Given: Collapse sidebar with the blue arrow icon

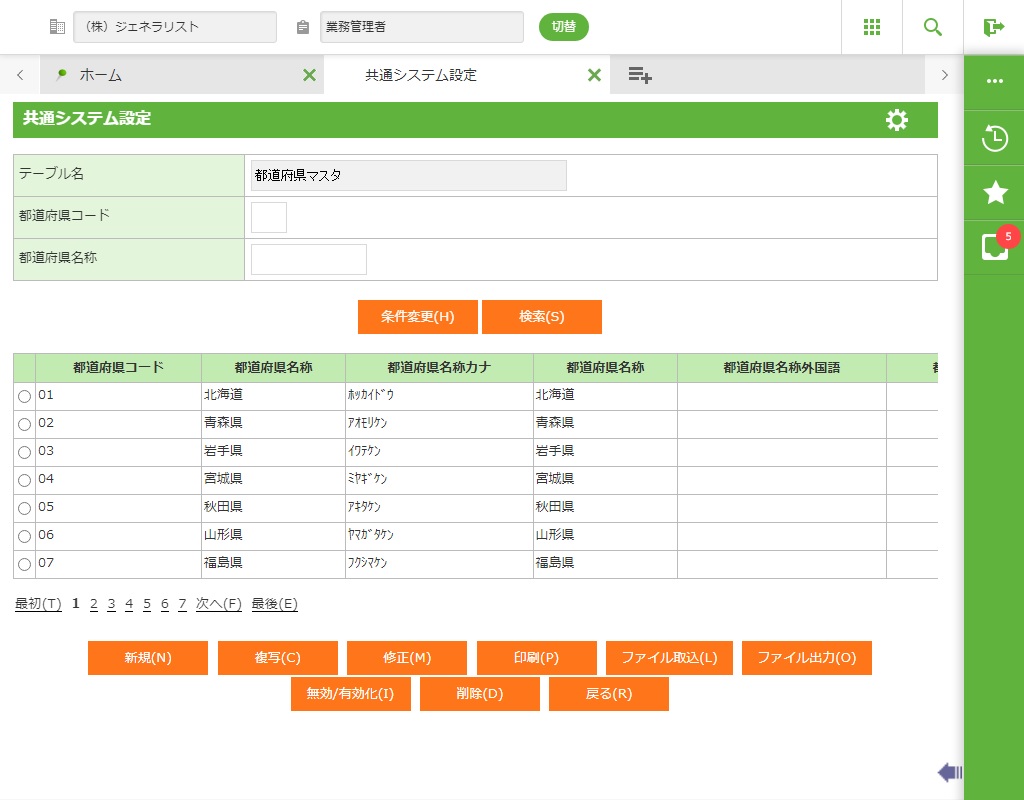Looking at the screenshot, I should click(949, 772).
